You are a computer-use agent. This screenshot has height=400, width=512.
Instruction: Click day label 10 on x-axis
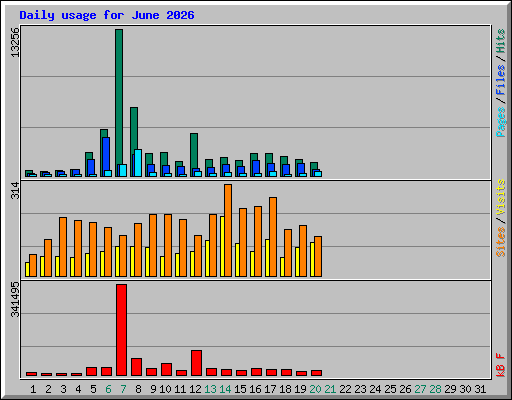tap(165, 389)
